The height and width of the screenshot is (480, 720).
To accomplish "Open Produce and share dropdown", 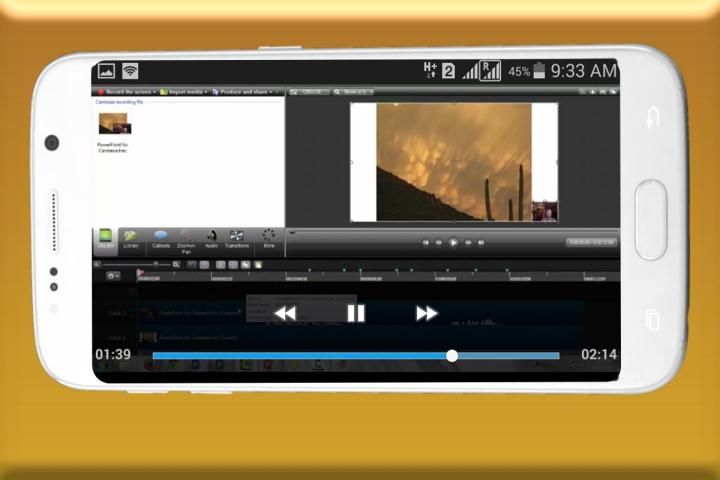I will click(243, 91).
